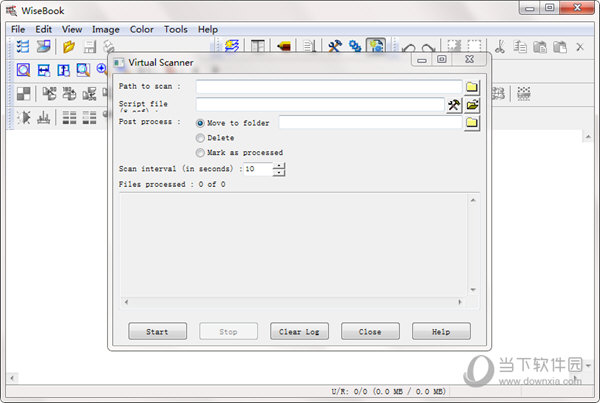This screenshot has width=600, height=403.
Task: Click the black arrow flip toolbar icon
Action: pyautogui.click(x=24, y=117)
